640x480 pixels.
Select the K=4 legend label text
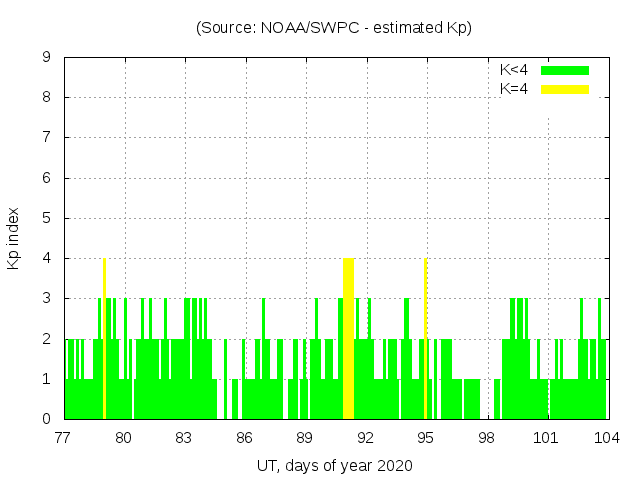pos(514,89)
